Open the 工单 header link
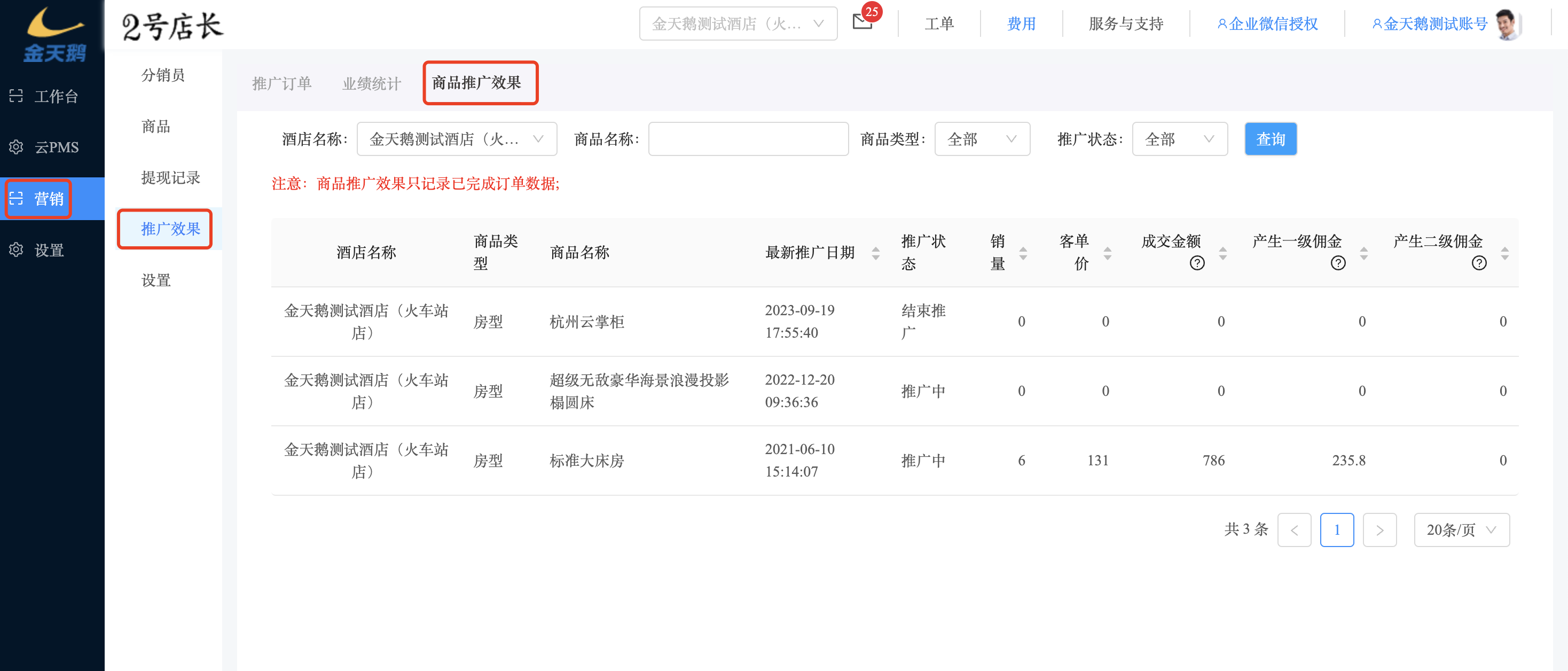Viewport: 1568px width, 671px height. tap(938, 24)
